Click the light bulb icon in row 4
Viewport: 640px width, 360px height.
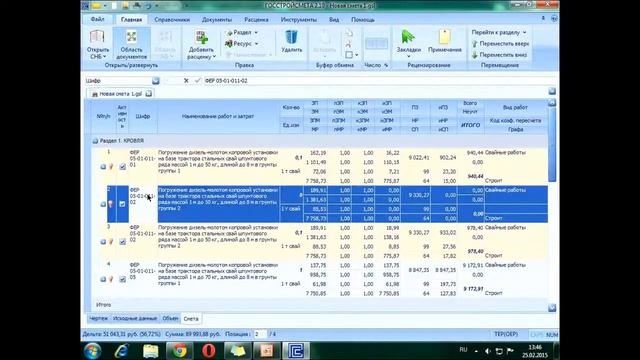pyautogui.click(x=111, y=279)
